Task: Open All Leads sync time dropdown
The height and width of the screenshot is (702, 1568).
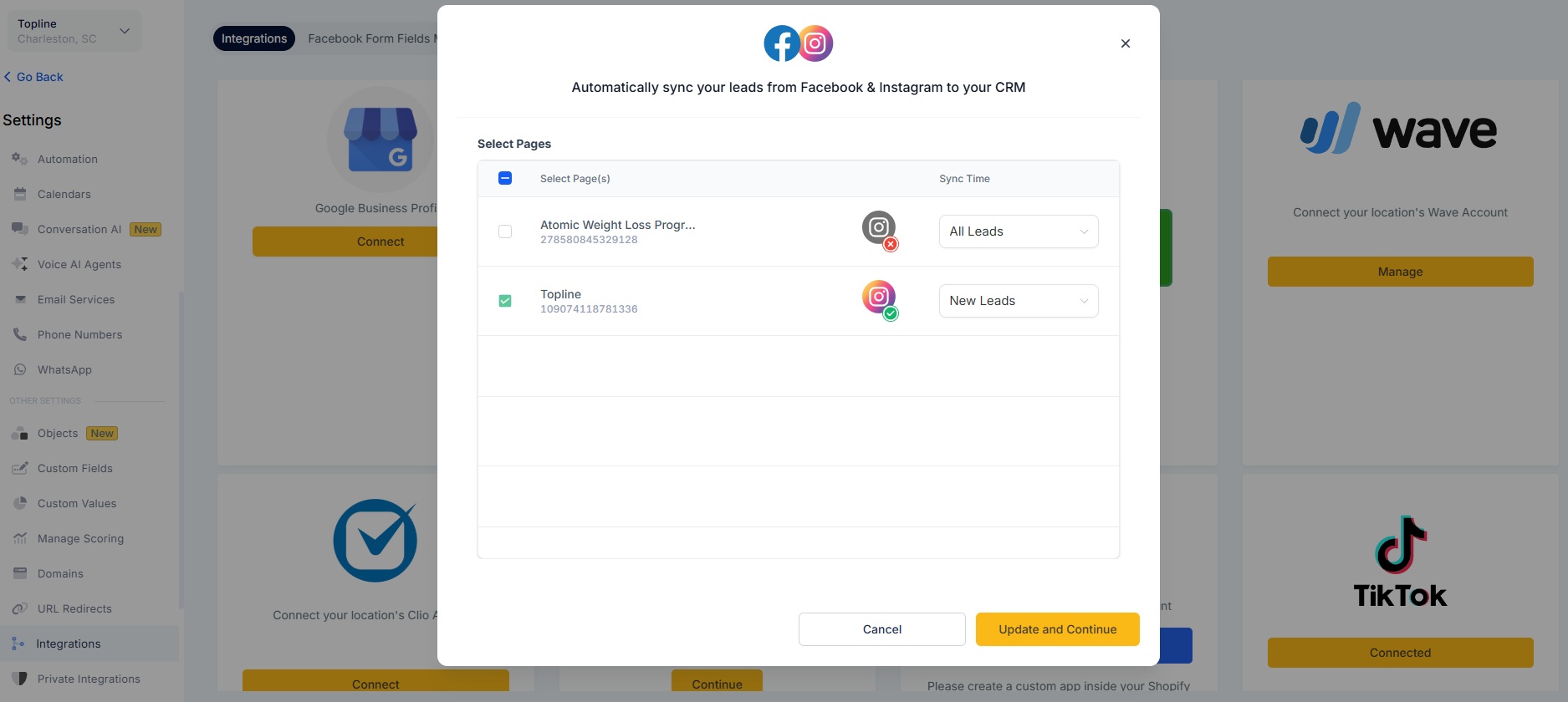Action: [x=1018, y=231]
